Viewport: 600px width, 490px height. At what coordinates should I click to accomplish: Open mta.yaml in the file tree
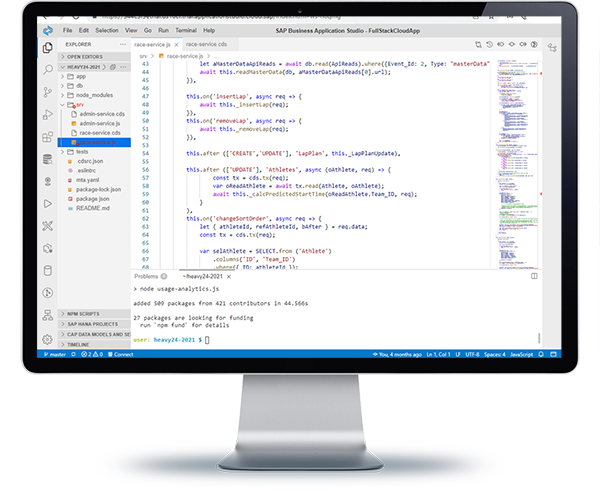(x=94, y=180)
